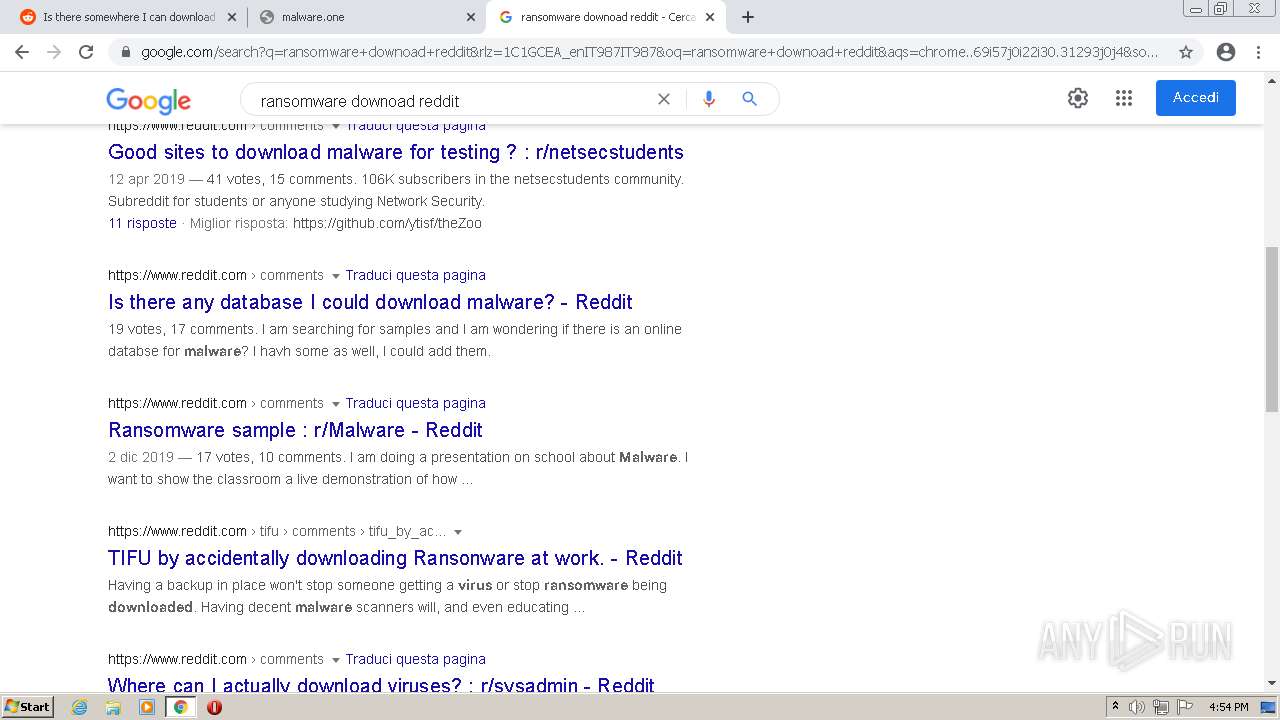Image resolution: width=1280 pixels, height=720 pixels.
Task: Start voice search with the microphone icon
Action: tap(709, 99)
